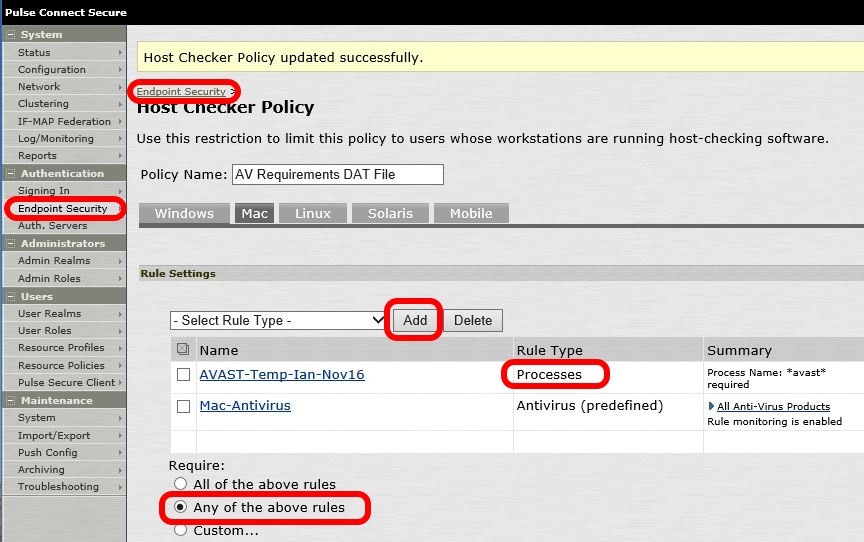Viewport: 864px width, 542px height.
Task: Collapse the Maintenance section minus icon
Action: tap(10, 400)
